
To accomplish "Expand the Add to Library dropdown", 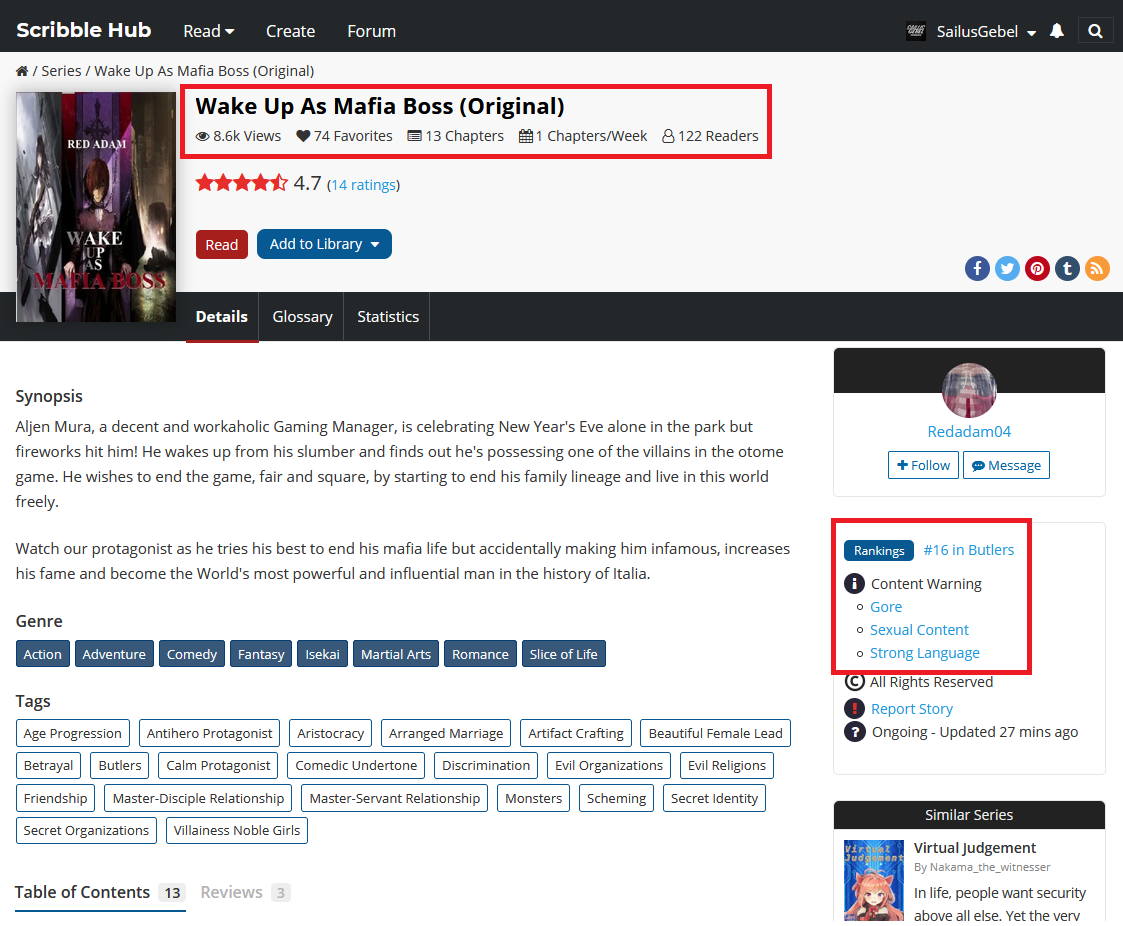I will [324, 244].
